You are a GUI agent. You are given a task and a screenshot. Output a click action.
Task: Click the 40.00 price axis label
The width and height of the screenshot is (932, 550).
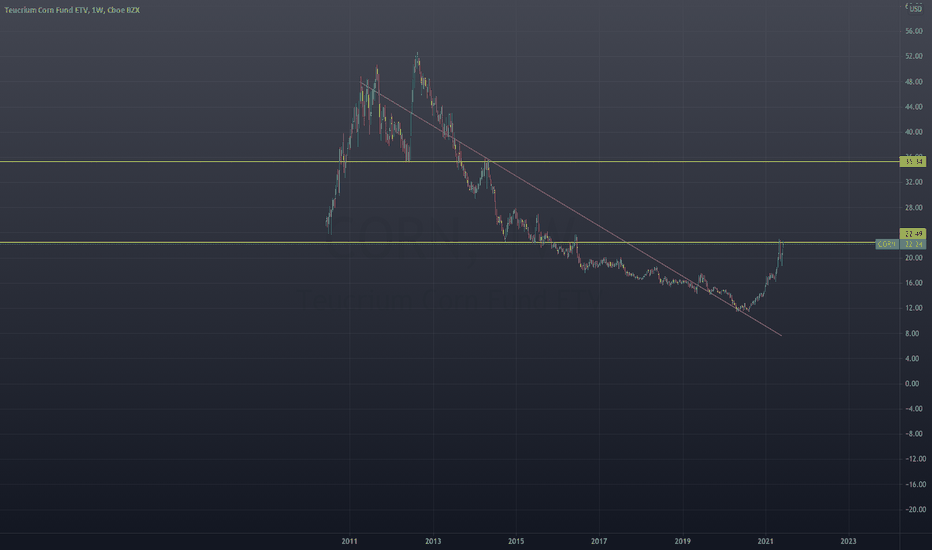click(x=914, y=132)
